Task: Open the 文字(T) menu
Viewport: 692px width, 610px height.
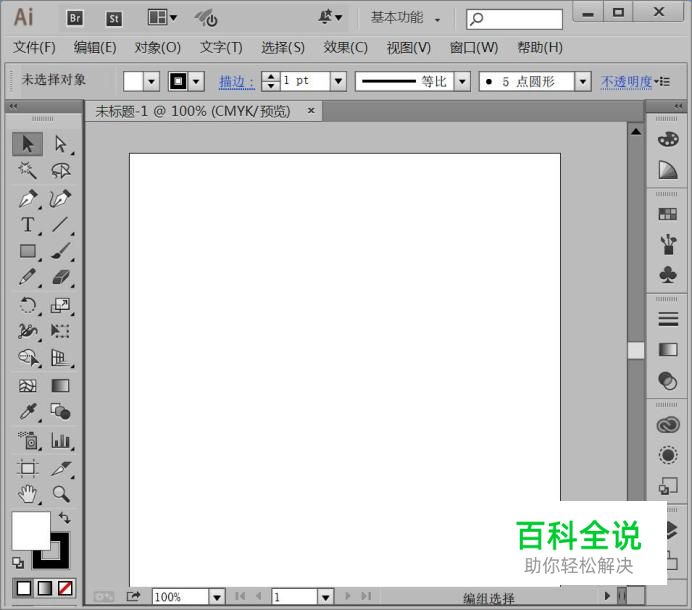Action: tap(221, 47)
